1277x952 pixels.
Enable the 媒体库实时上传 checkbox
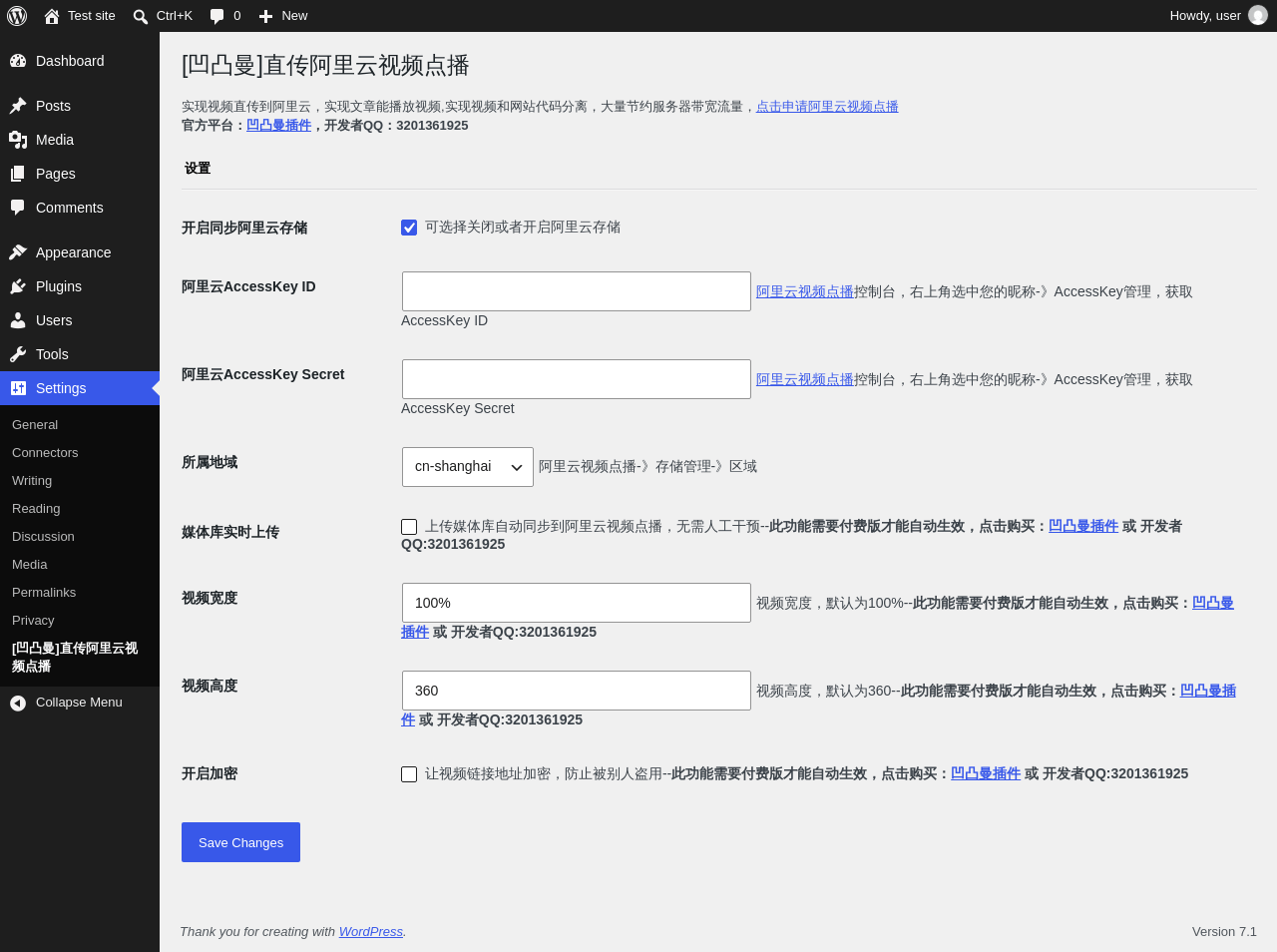point(409,527)
